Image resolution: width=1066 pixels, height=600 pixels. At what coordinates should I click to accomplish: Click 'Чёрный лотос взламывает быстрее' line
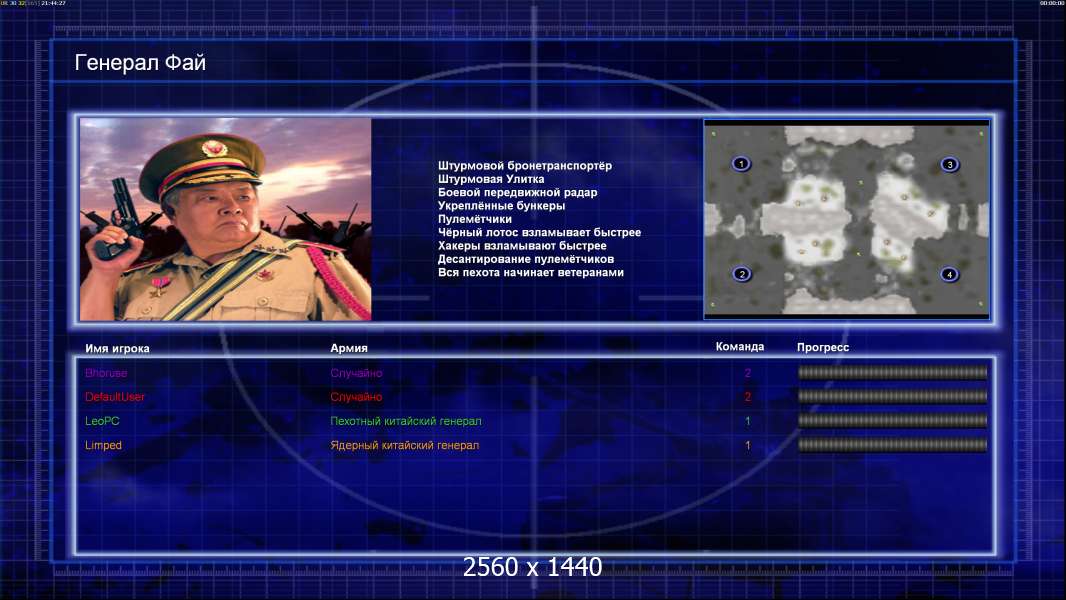[539, 232]
